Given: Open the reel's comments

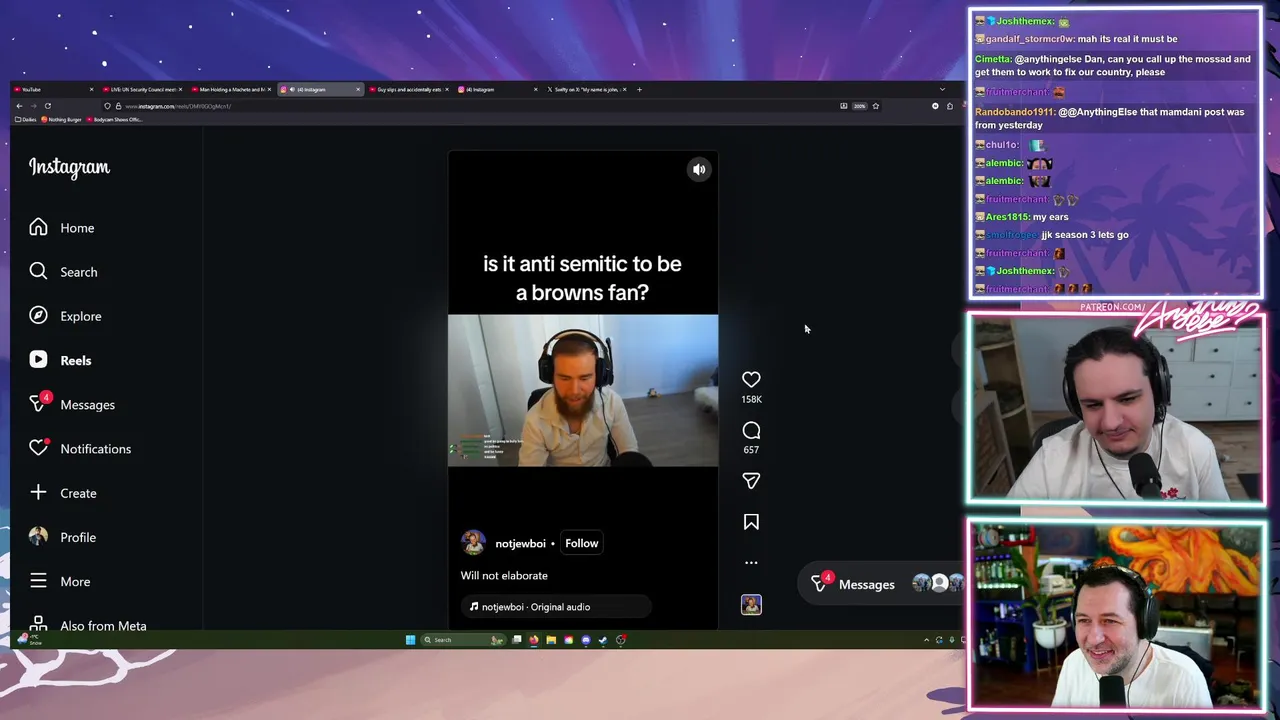Looking at the screenshot, I should click(751, 430).
